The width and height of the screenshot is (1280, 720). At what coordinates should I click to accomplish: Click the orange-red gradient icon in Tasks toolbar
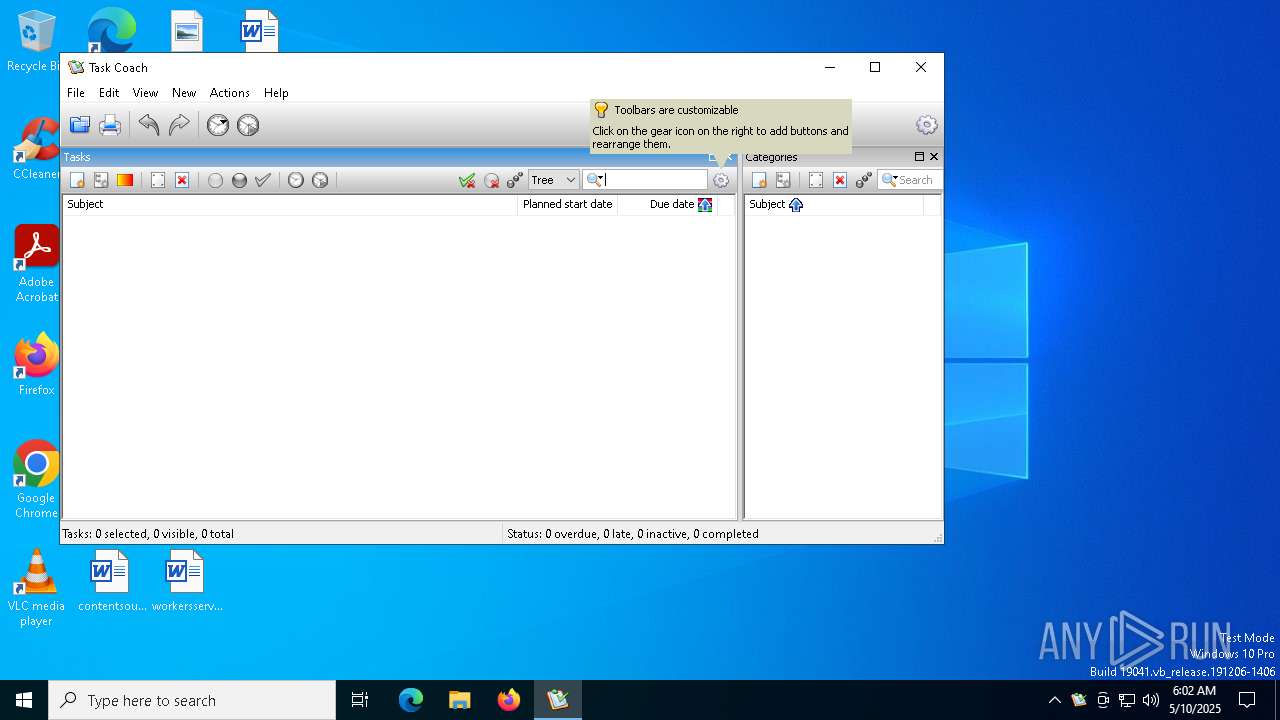point(125,180)
